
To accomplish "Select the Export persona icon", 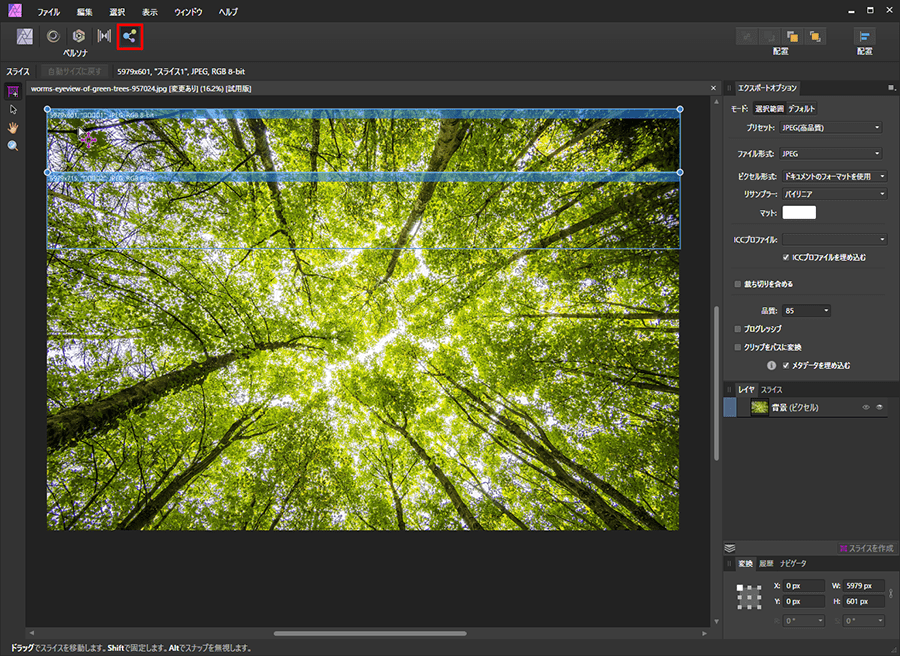I will tap(130, 37).
